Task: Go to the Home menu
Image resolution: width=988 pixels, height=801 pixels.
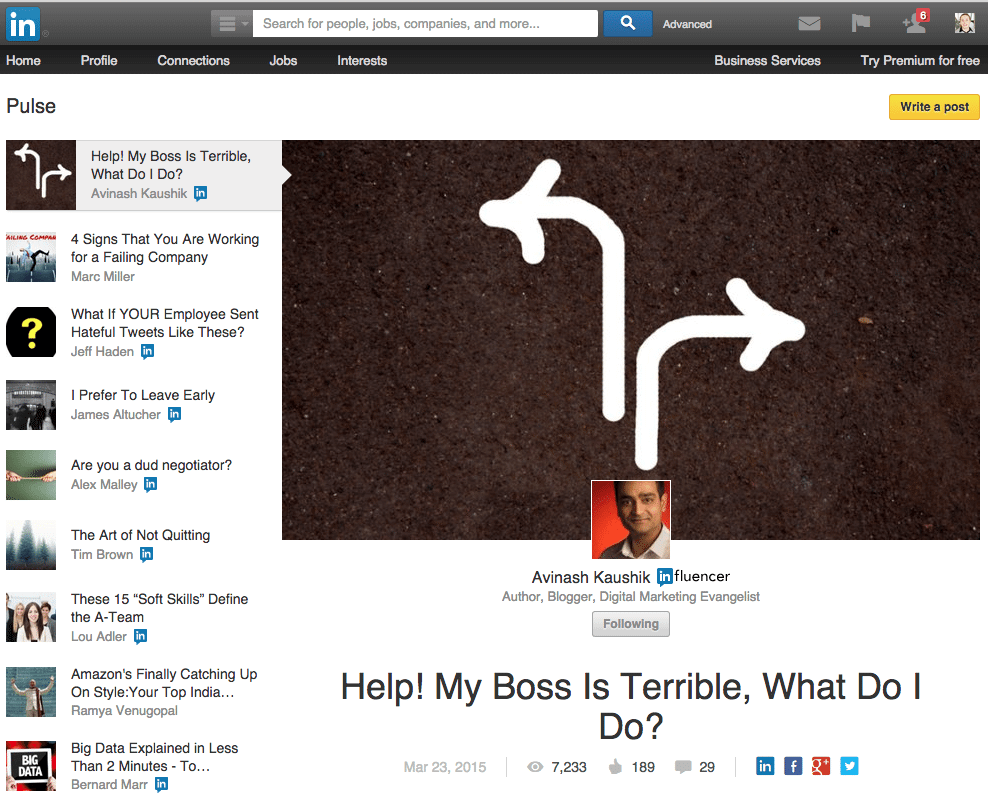Action: [23, 61]
